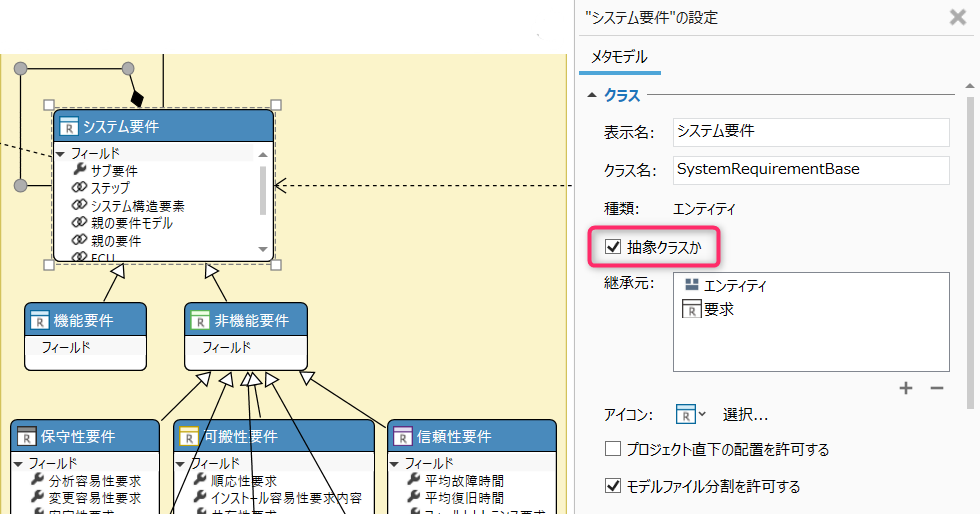Toggle the 抽象クラスか checkbox

612,246
